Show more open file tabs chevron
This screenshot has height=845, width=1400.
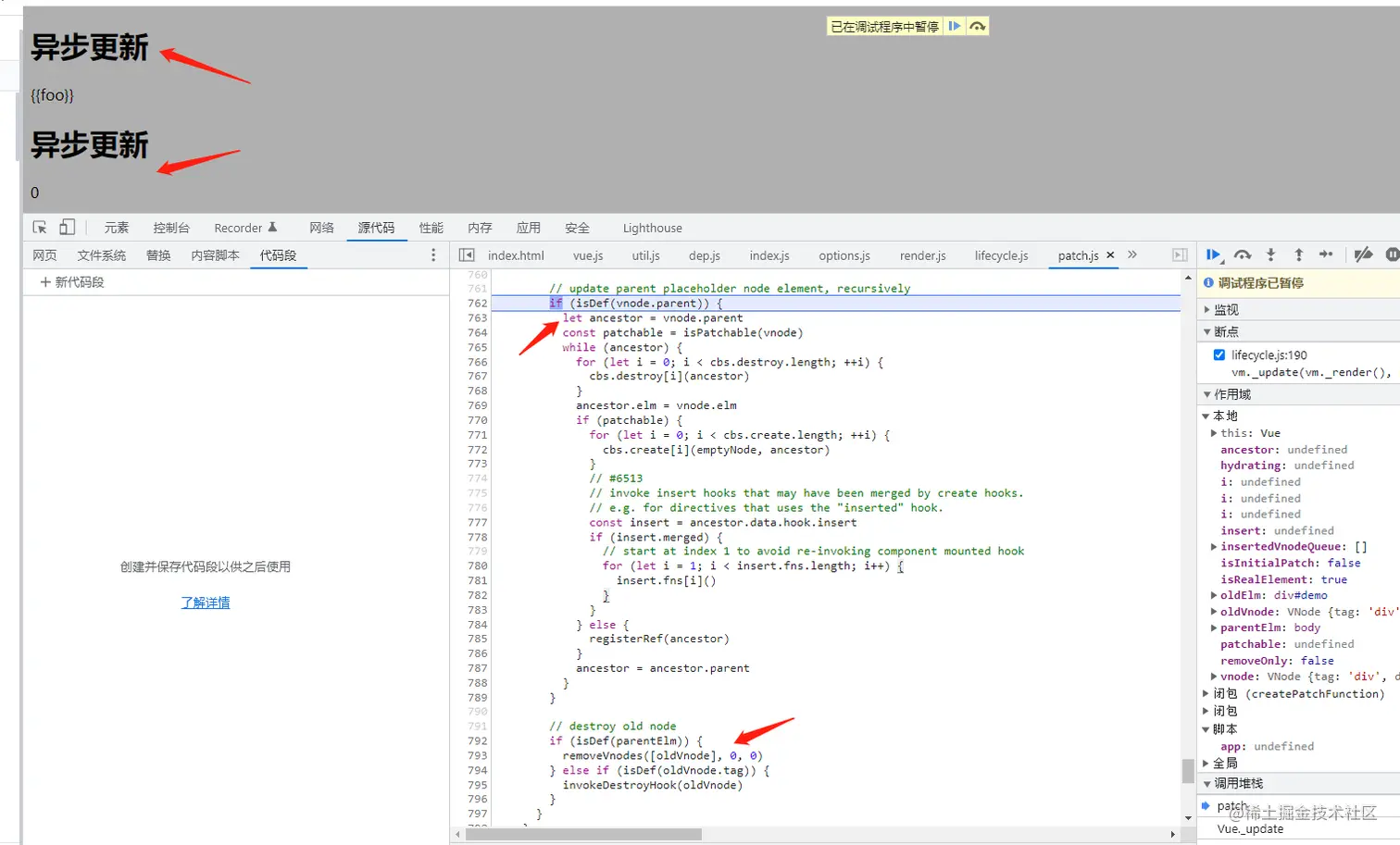click(x=1131, y=255)
